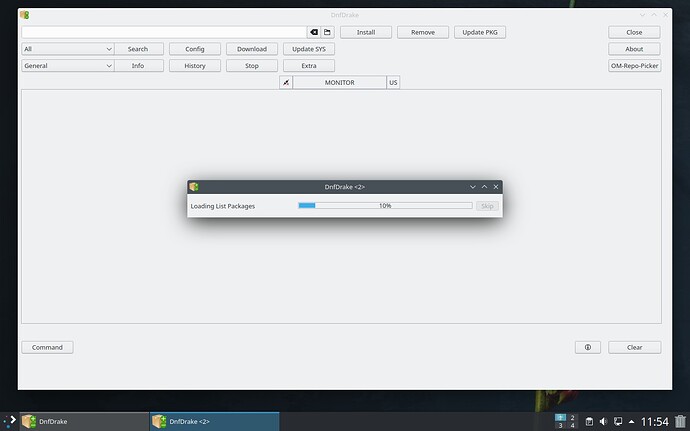Click the 11:54 clock in the panel
Viewport: 690px width, 431px height.
(x=654, y=422)
